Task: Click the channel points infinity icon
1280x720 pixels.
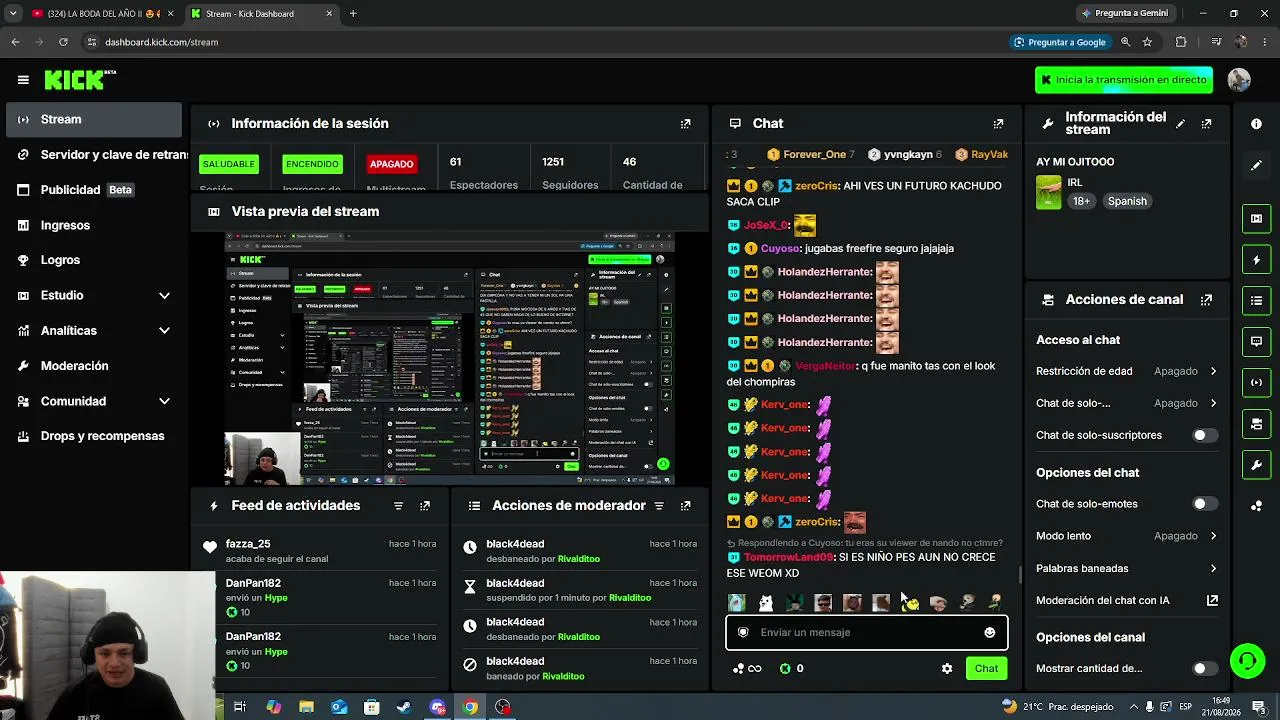Action: (x=747, y=669)
